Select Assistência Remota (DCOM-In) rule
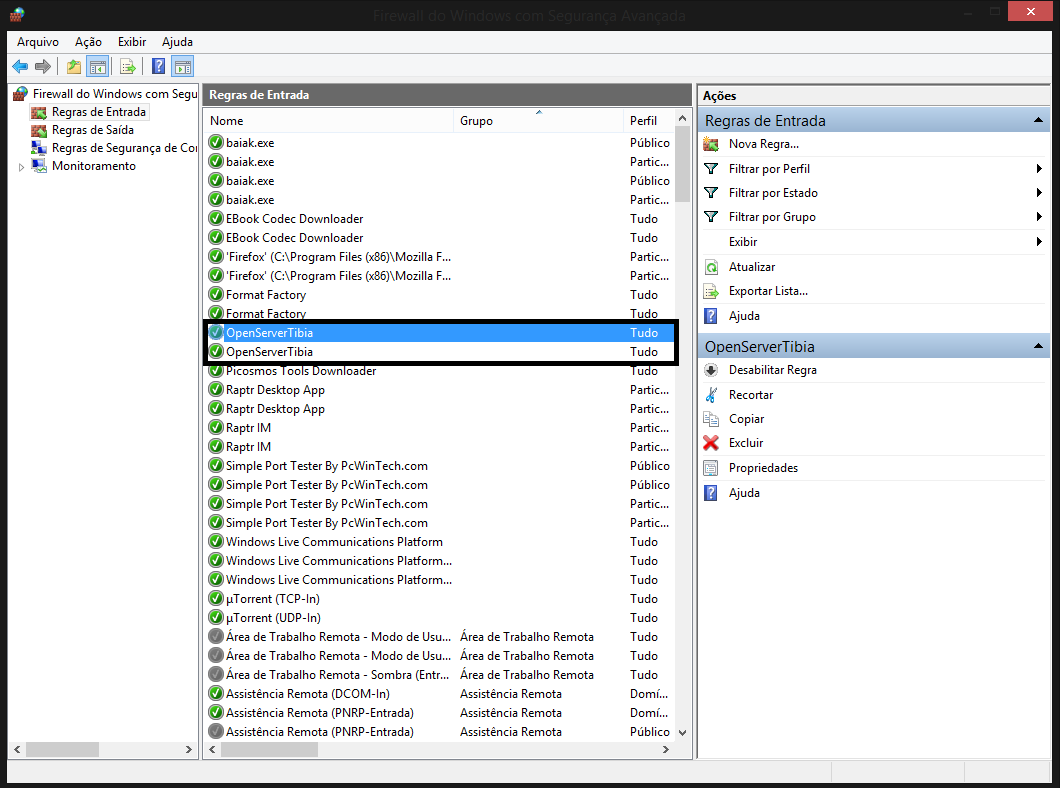This screenshot has width=1060, height=788. point(441,693)
